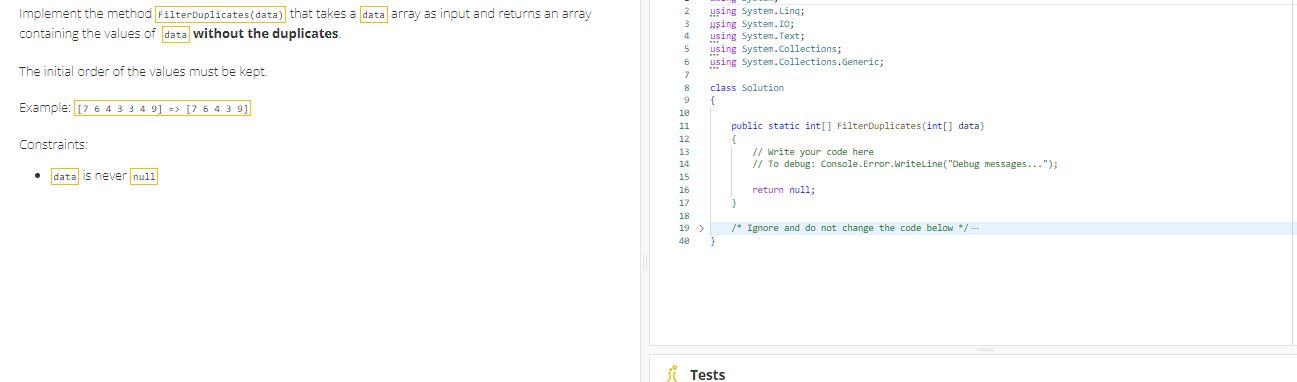Select the 'using System.Collections;' line
Image resolution: width=1297 pixels, height=382 pixels.
coord(776,49)
